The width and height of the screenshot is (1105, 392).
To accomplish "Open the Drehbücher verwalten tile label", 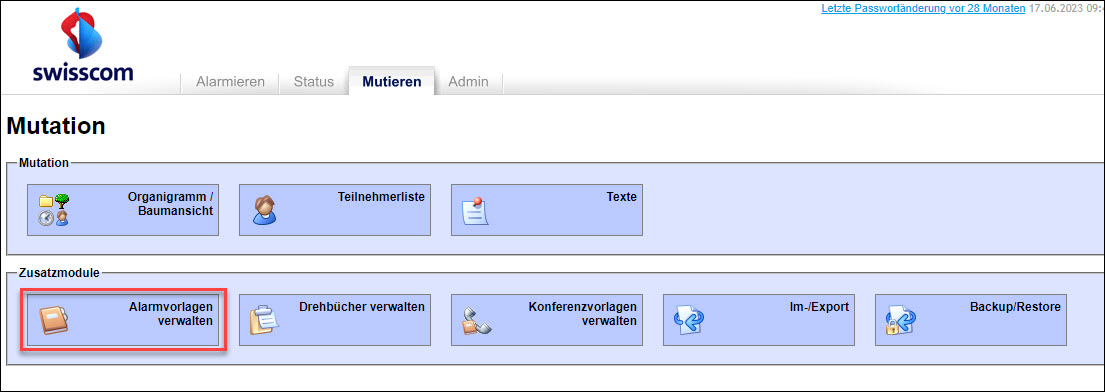I will coord(362,307).
